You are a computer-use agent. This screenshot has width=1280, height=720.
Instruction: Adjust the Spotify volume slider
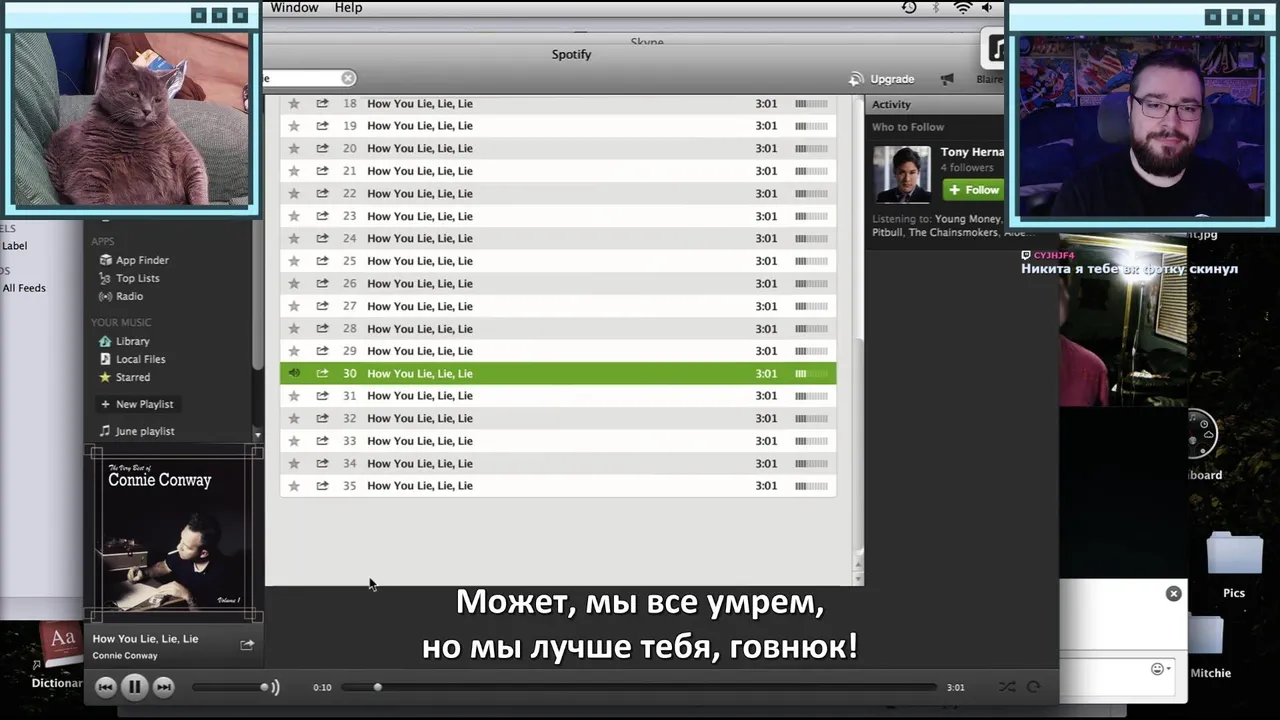231,687
